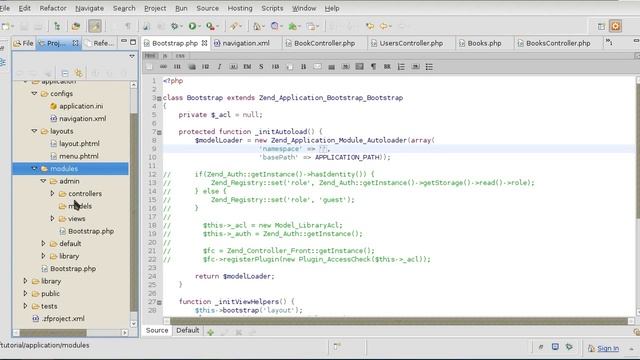Toggle Link with Editor in explorer
Screen dimensions: 640x360
[x=78, y=73]
